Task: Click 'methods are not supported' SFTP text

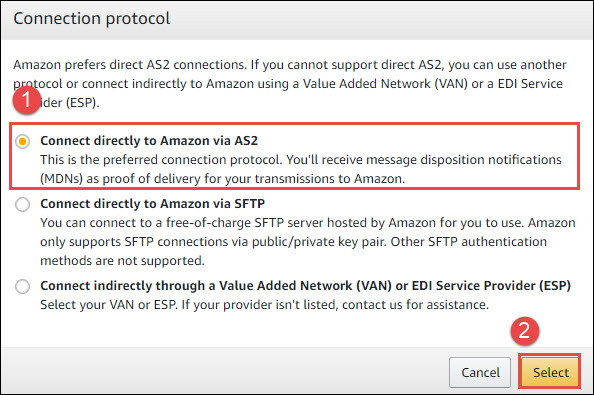Action: (x=122, y=261)
